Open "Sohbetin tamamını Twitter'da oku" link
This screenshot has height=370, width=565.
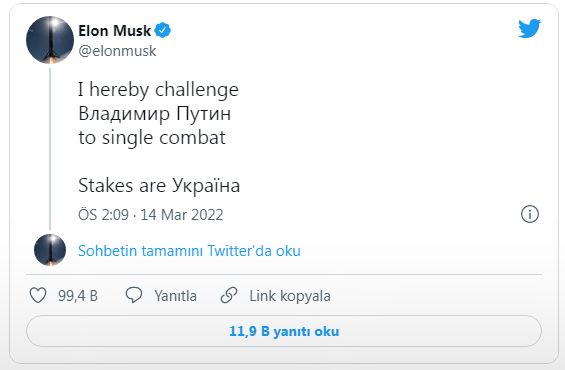pos(189,251)
